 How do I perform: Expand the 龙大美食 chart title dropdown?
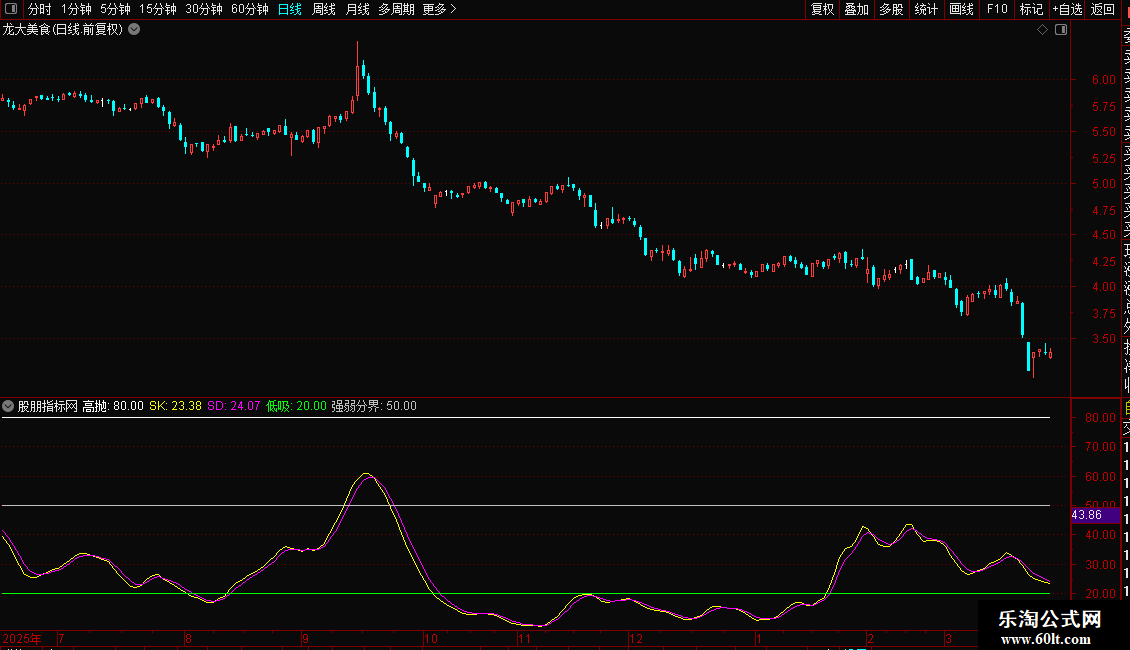[x=134, y=30]
